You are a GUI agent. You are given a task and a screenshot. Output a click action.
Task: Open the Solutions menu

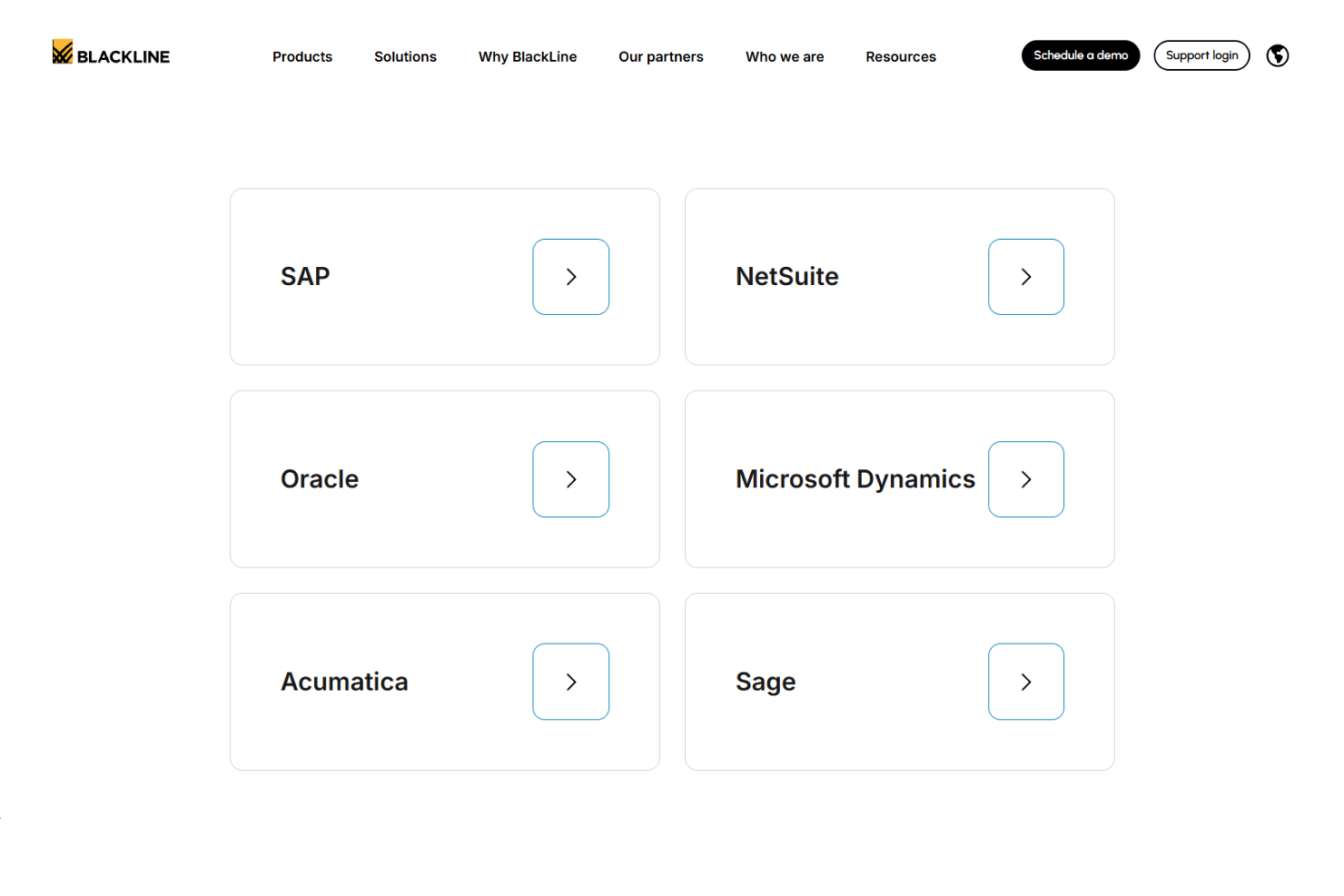pos(405,56)
